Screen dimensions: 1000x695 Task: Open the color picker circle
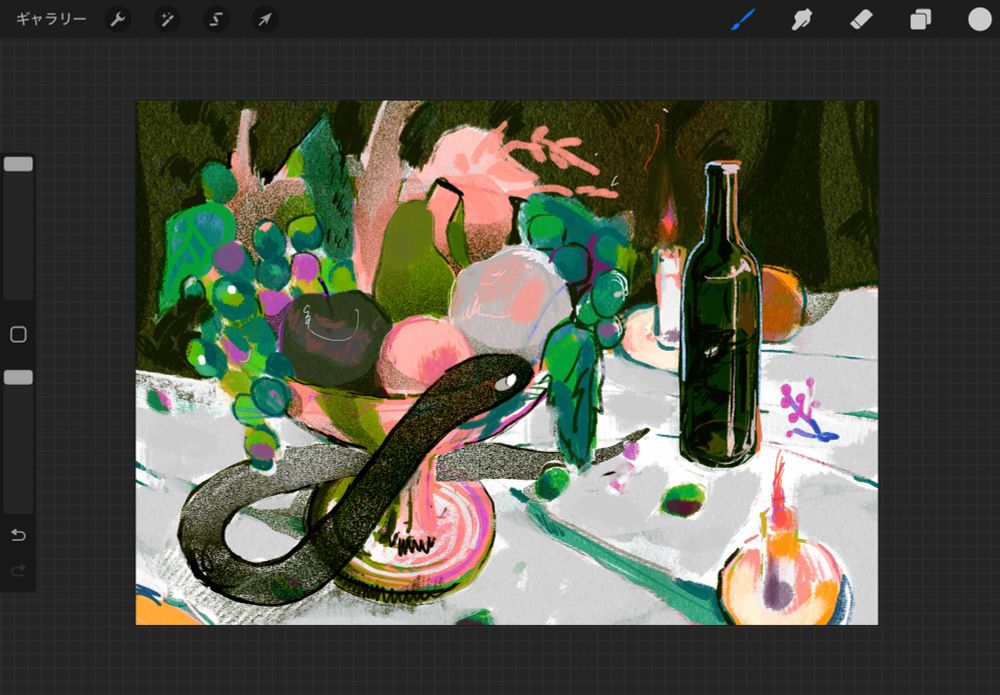(x=980, y=19)
